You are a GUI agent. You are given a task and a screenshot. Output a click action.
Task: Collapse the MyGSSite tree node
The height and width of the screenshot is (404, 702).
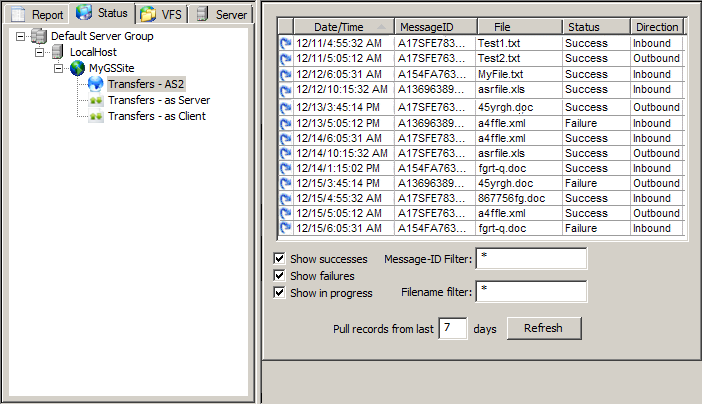59,68
